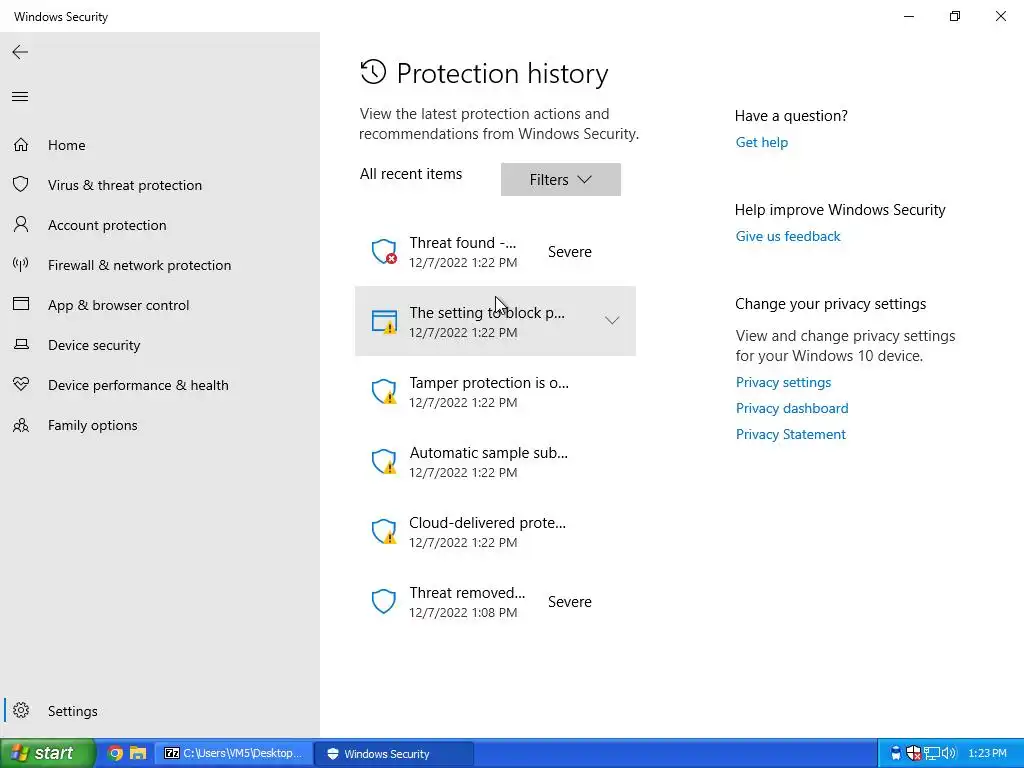
Task: Click the Virus & threat protection shield icon
Action: pos(21,184)
